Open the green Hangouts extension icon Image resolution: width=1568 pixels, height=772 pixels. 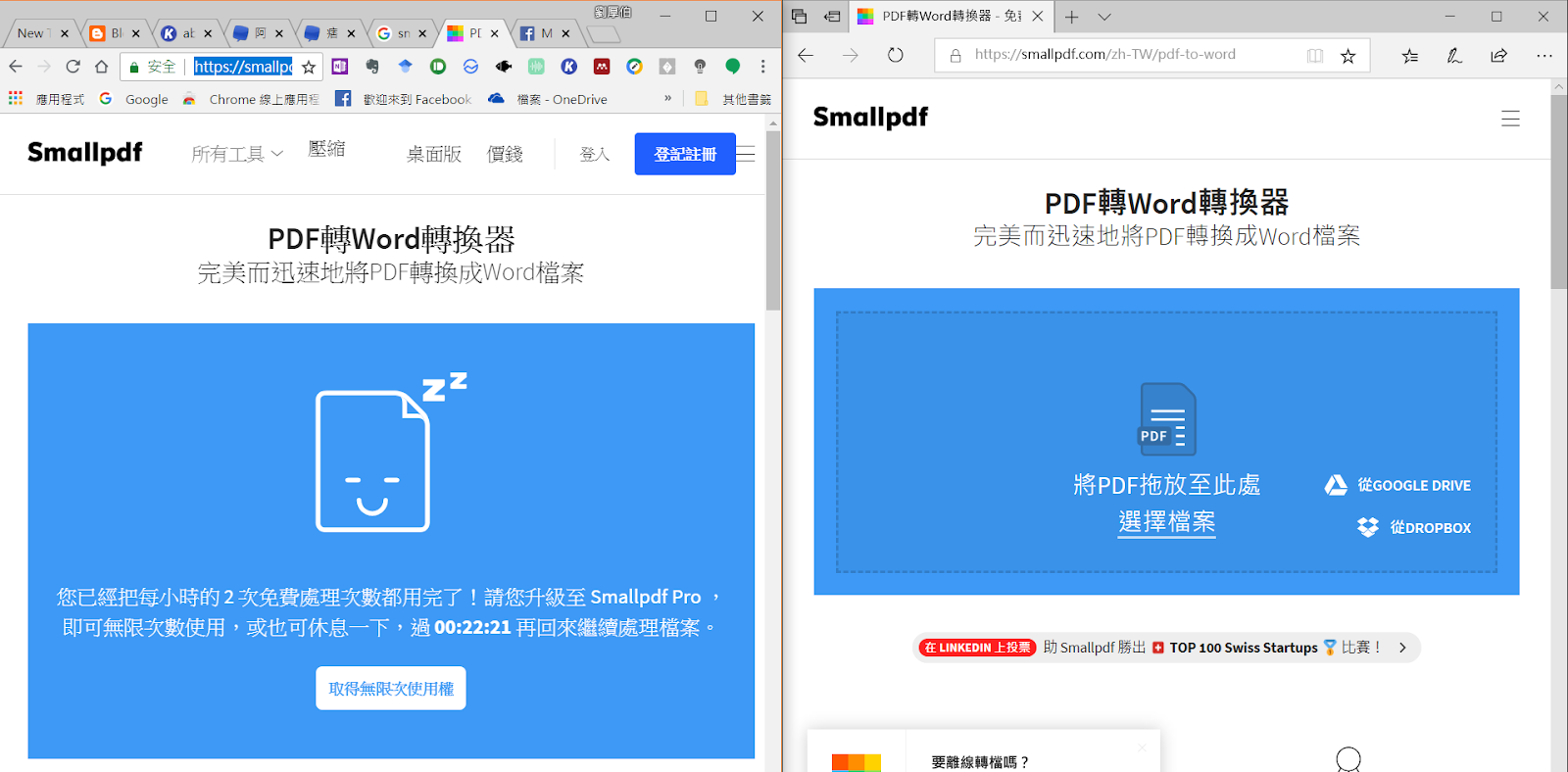tap(732, 67)
